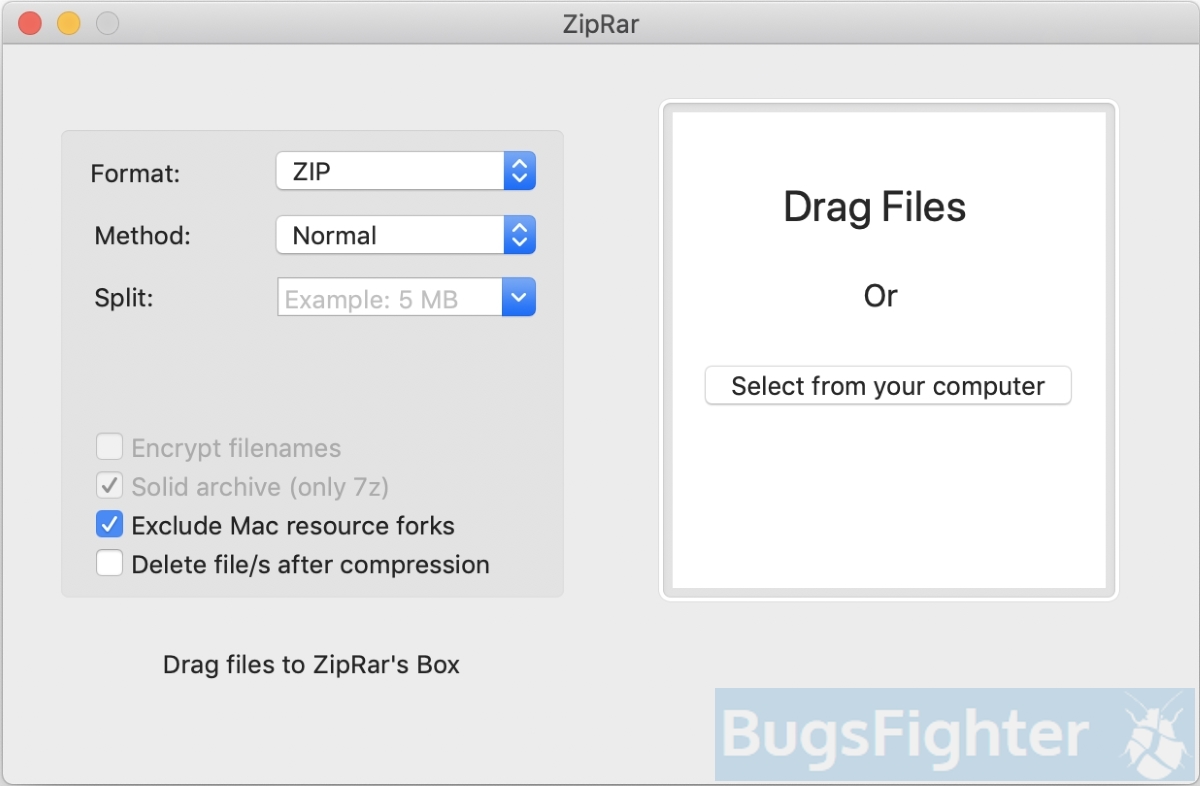Toggle Solid archive (only 7z) checkbox
The image size is (1200, 786).
[109, 486]
